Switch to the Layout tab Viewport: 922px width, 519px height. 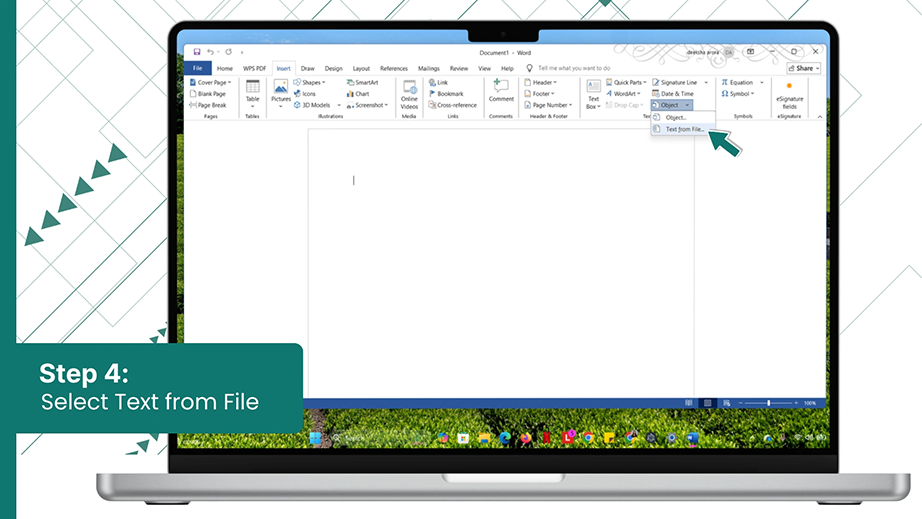361,68
